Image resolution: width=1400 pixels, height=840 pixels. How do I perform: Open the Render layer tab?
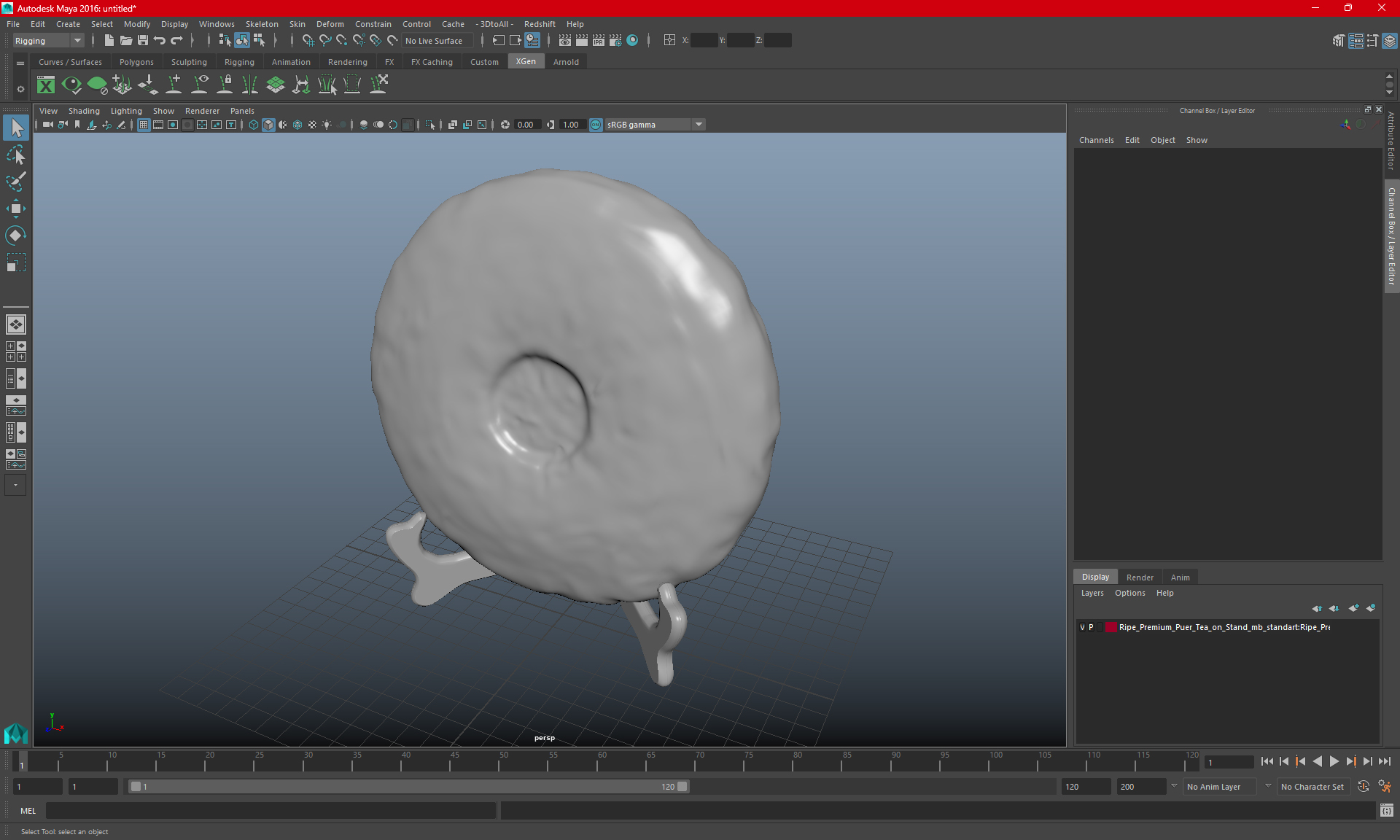tap(1140, 577)
